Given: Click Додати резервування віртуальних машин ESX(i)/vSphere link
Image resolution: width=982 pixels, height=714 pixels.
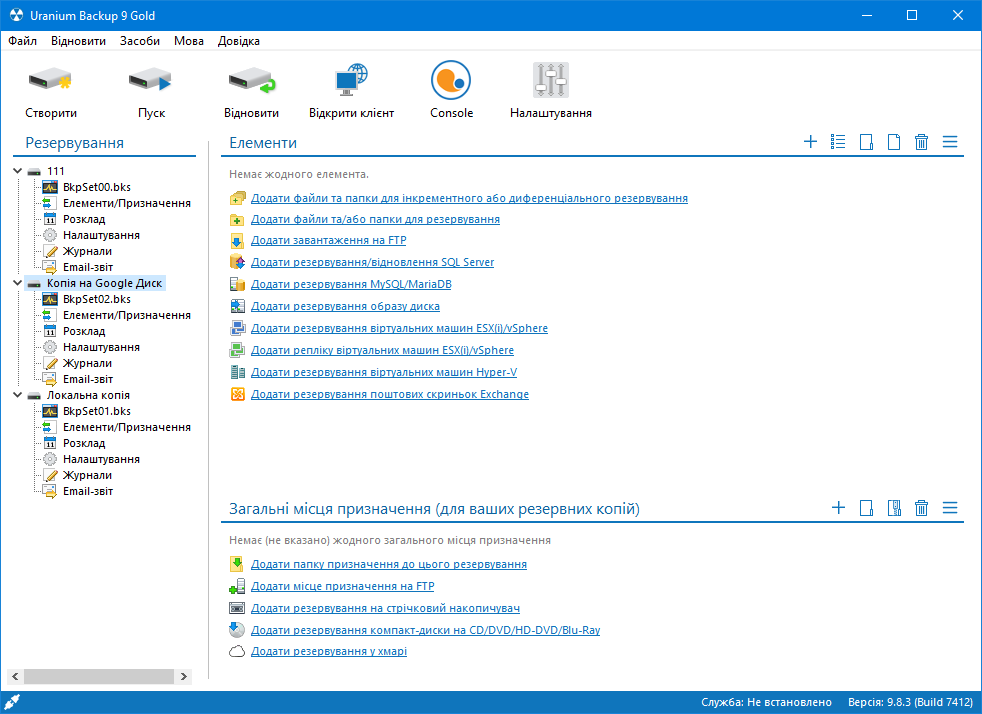Looking at the screenshot, I should 400,328.
